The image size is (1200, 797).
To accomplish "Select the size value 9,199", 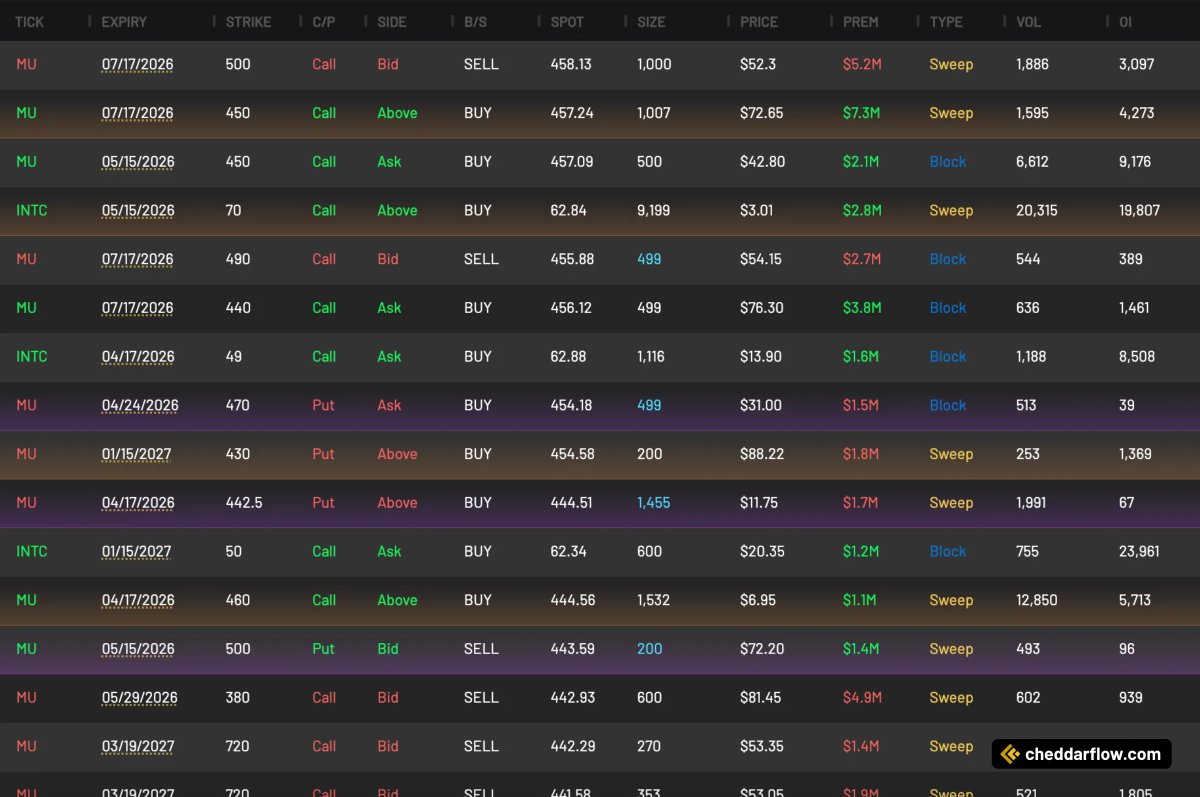I will point(654,210).
